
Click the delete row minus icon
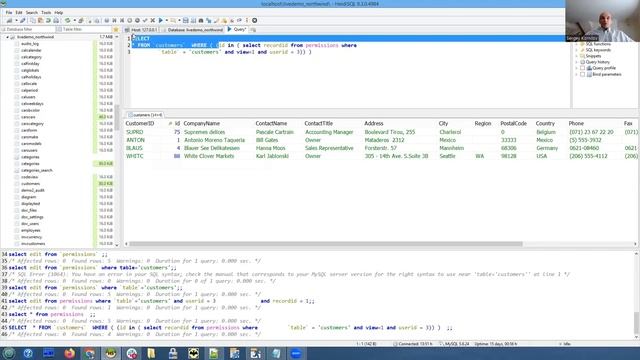click(x=138, y=20)
